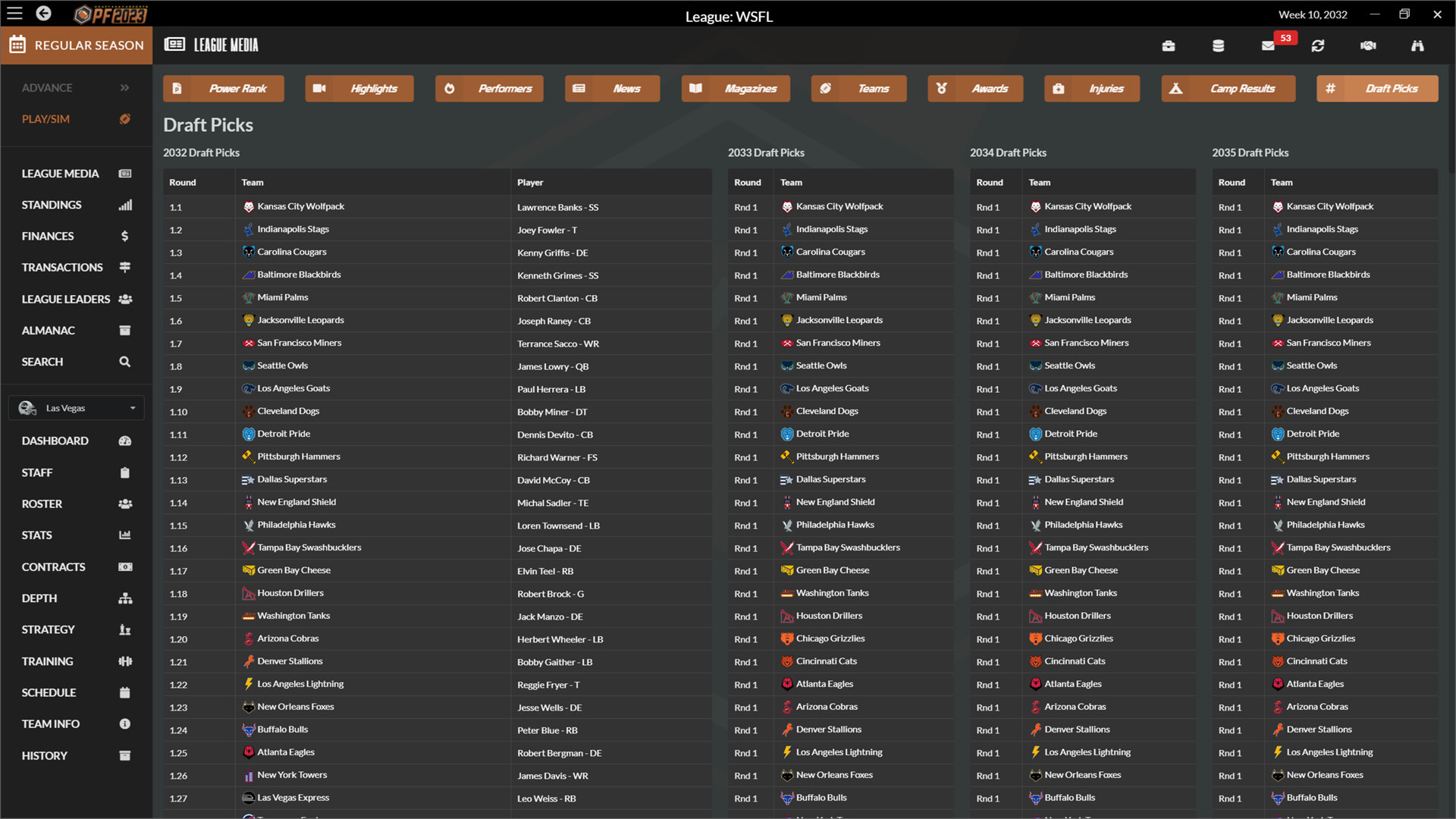1456x819 pixels.
Task: Open the briefcase icon in the top bar
Action: pyautogui.click(x=1169, y=45)
